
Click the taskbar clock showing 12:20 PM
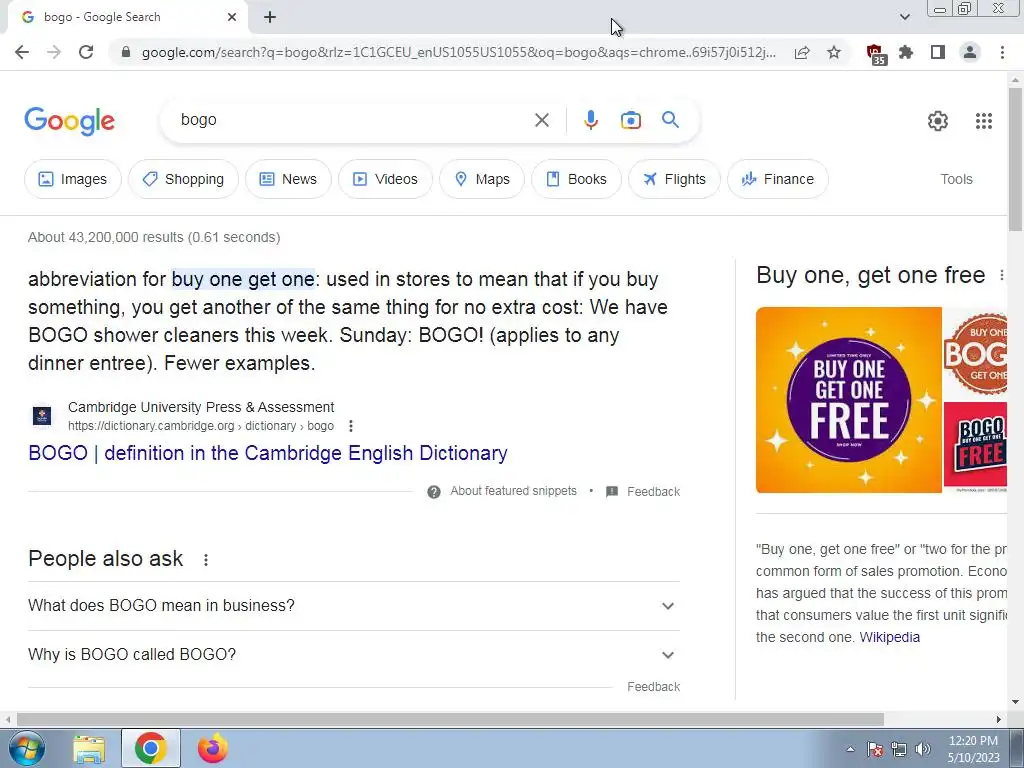click(x=973, y=749)
